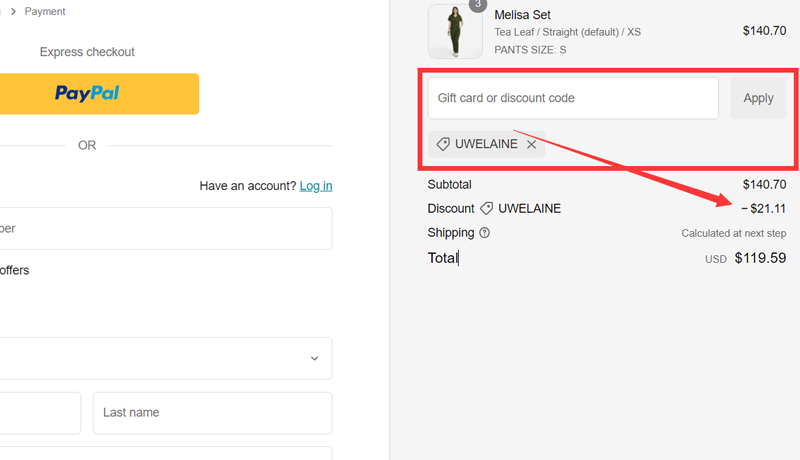The width and height of the screenshot is (800, 460).
Task: Remove the UWELAINE code with the X
Action: pos(532,144)
